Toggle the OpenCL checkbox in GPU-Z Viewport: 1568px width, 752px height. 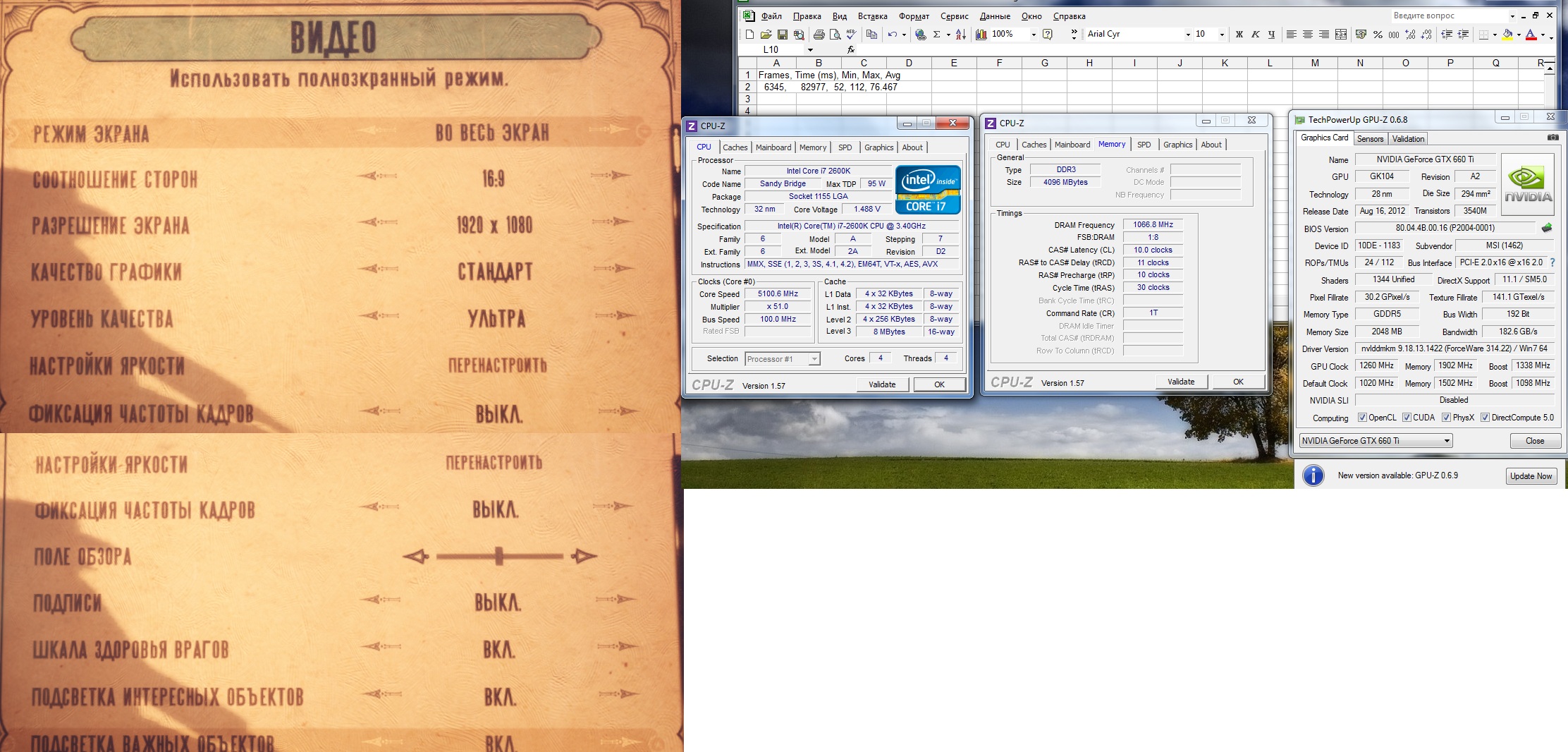[1362, 418]
